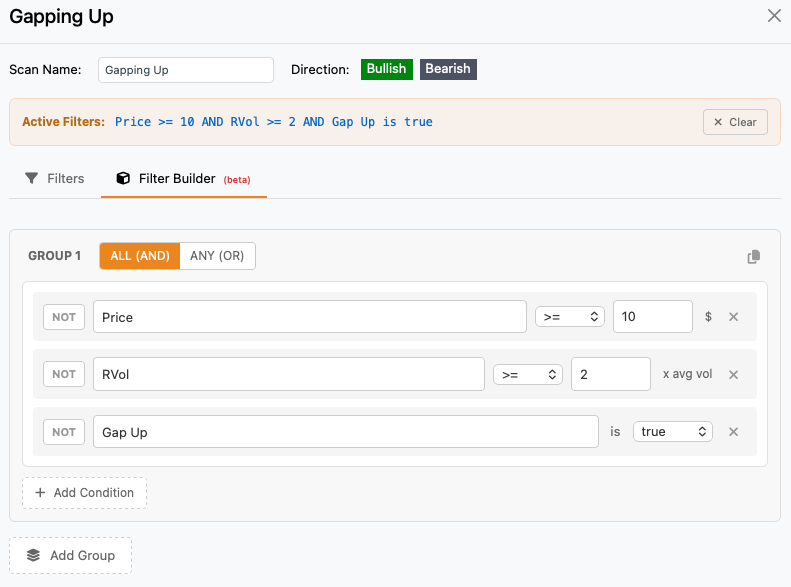791x587 pixels.
Task: Remove the Price condition row
Action: pyautogui.click(x=733, y=317)
